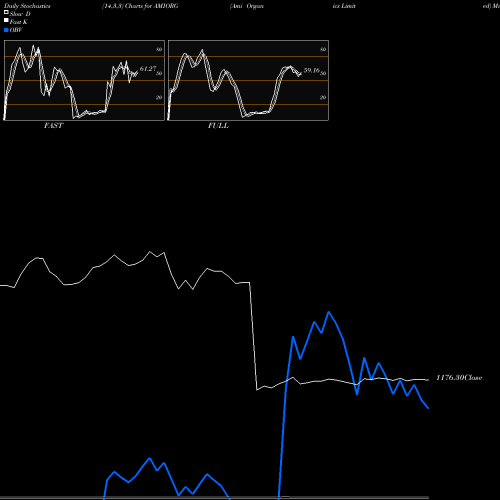Click the Slow D legend swatch
This screenshot has width=500, height=500.
click(6, 13)
